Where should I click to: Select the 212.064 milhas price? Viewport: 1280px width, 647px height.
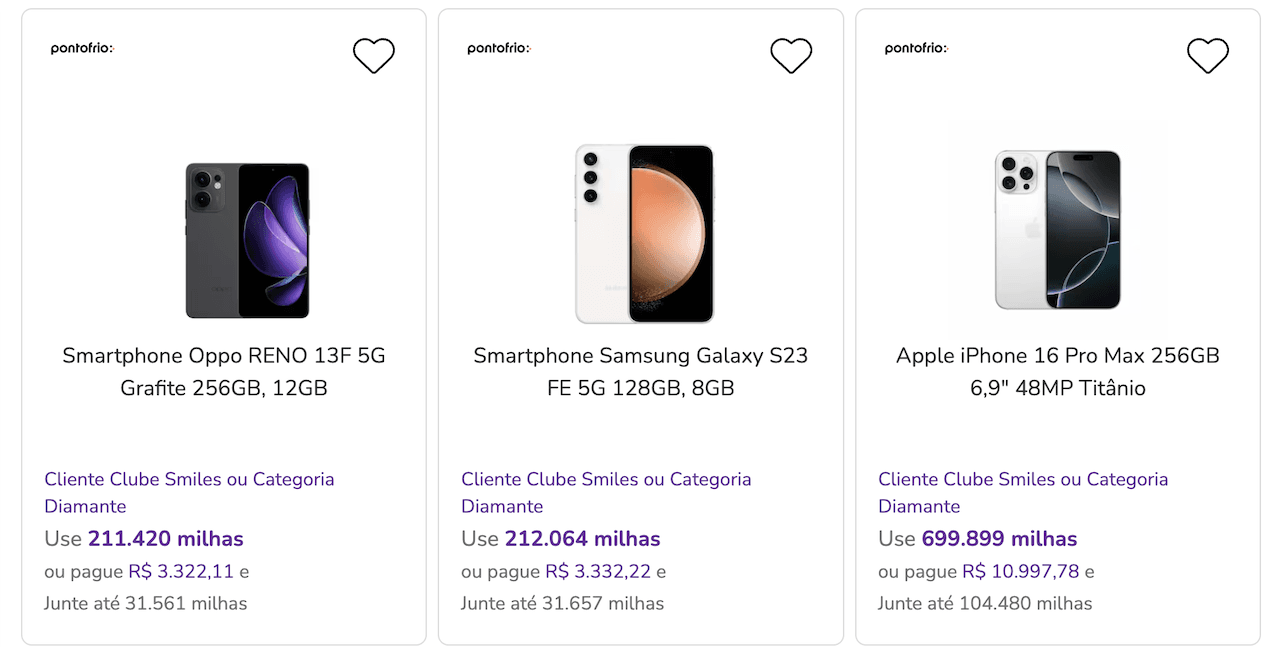pos(583,539)
